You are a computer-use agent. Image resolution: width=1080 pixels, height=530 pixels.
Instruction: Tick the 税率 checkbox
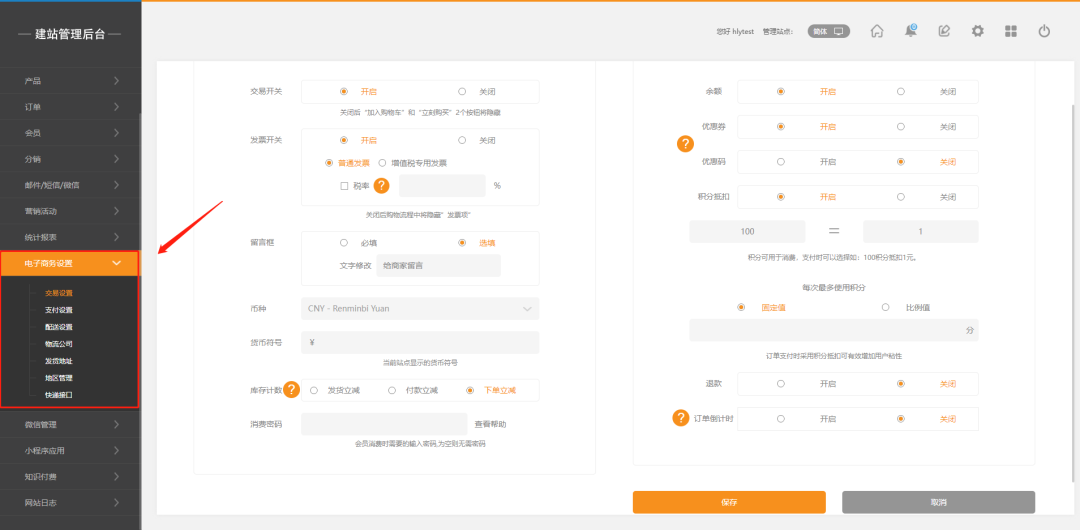pos(344,186)
